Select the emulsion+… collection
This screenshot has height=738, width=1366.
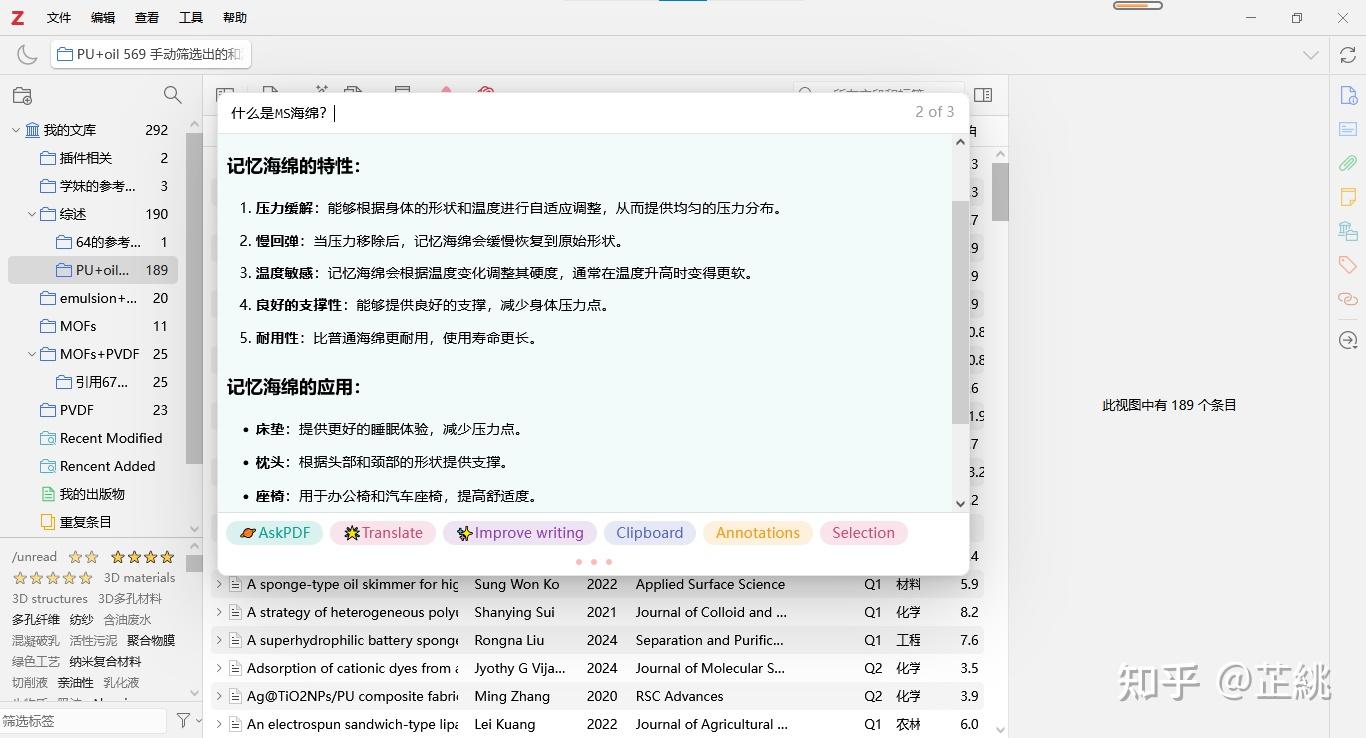[93, 298]
